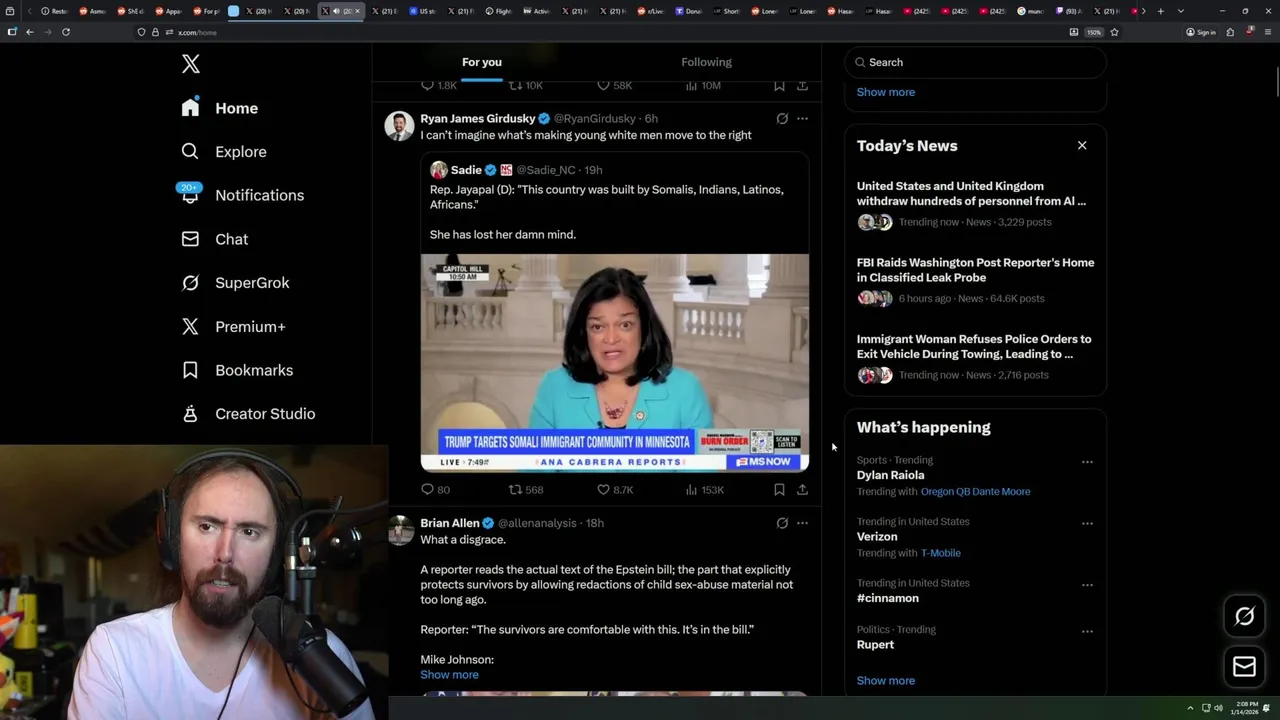Screen dimensions: 1280x720
Task: View analytics showing 153K views
Action: tap(704, 490)
